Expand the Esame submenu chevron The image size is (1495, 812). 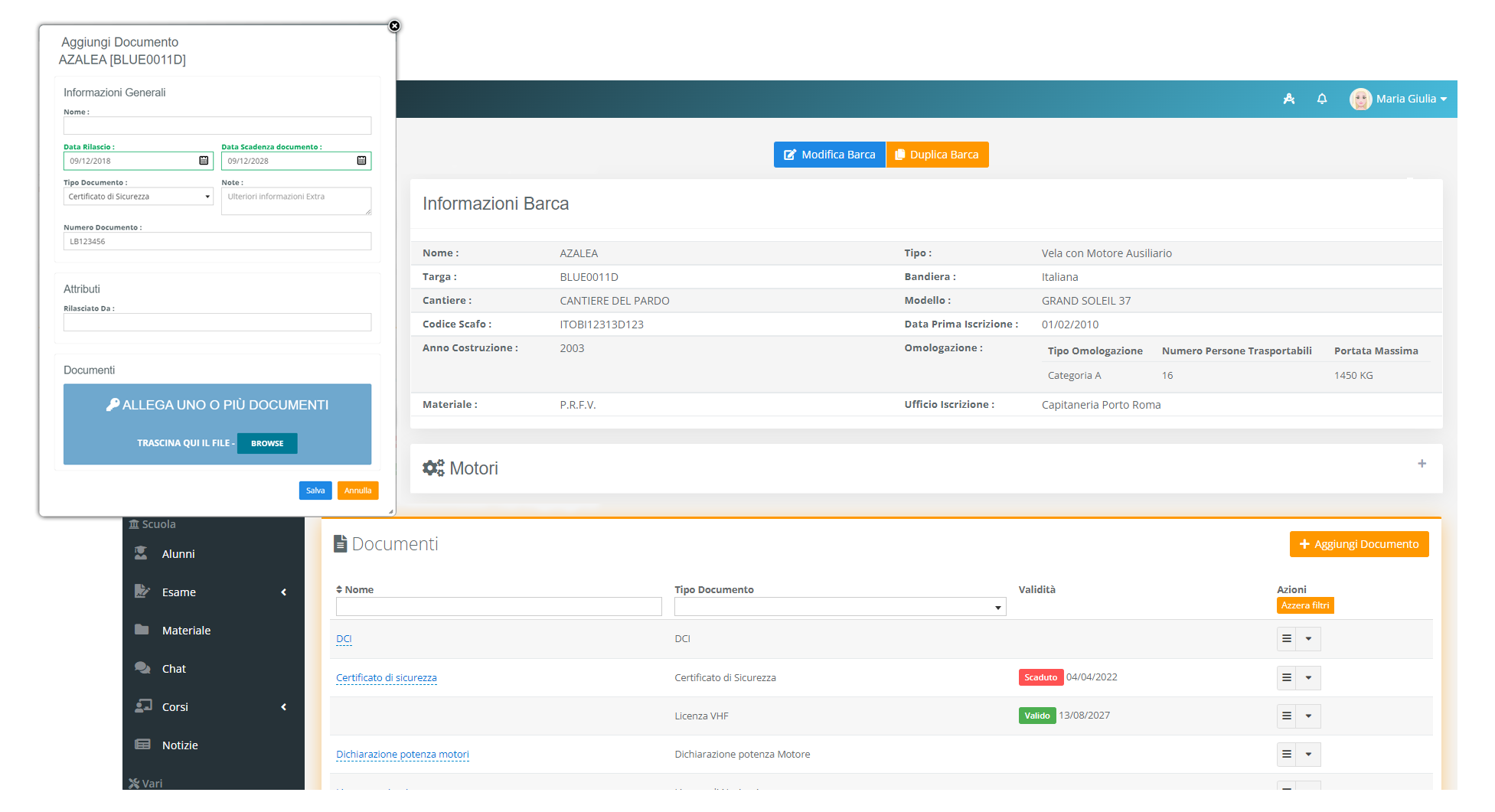click(284, 592)
